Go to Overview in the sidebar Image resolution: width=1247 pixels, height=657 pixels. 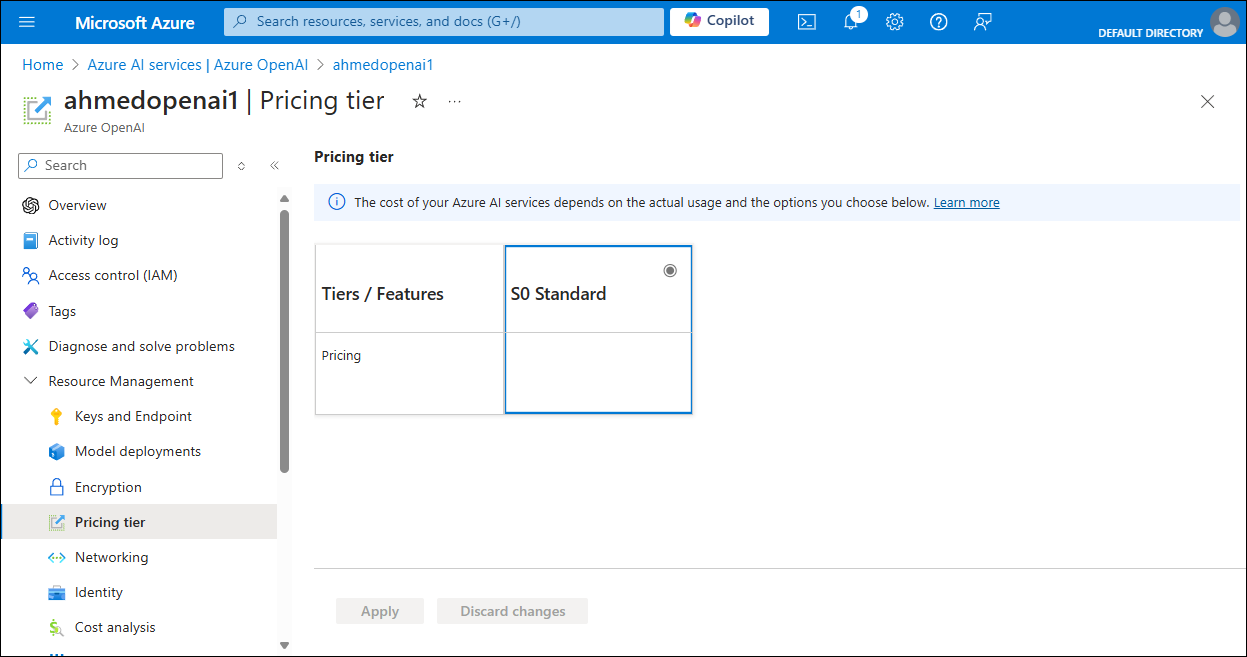[77, 205]
